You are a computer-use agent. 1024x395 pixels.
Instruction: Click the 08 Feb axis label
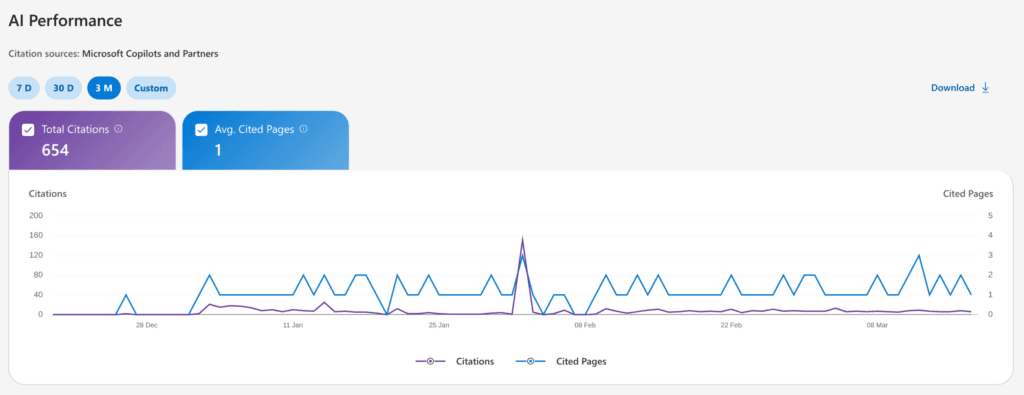coord(584,324)
